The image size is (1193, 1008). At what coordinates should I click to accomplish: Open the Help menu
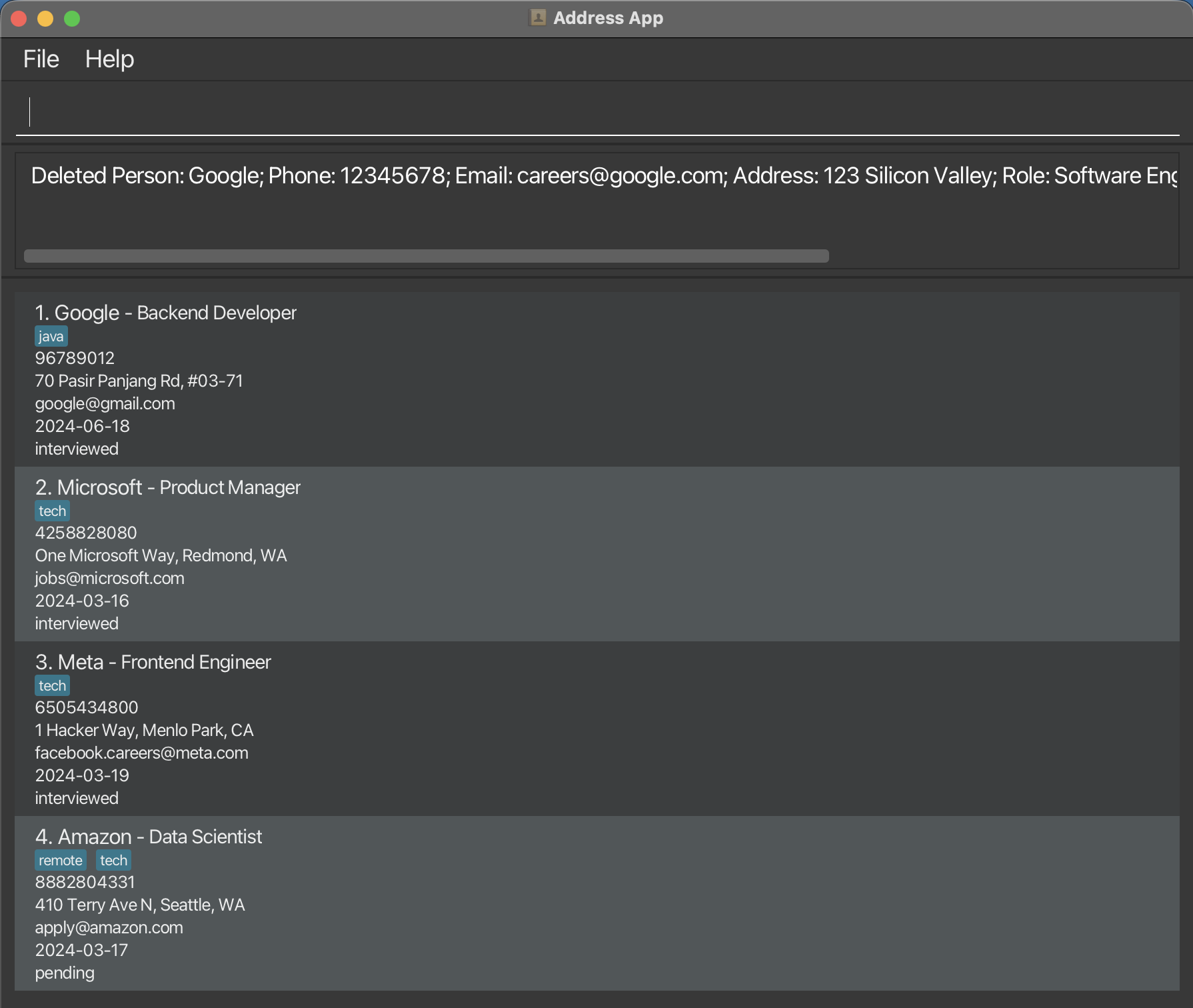click(x=109, y=59)
